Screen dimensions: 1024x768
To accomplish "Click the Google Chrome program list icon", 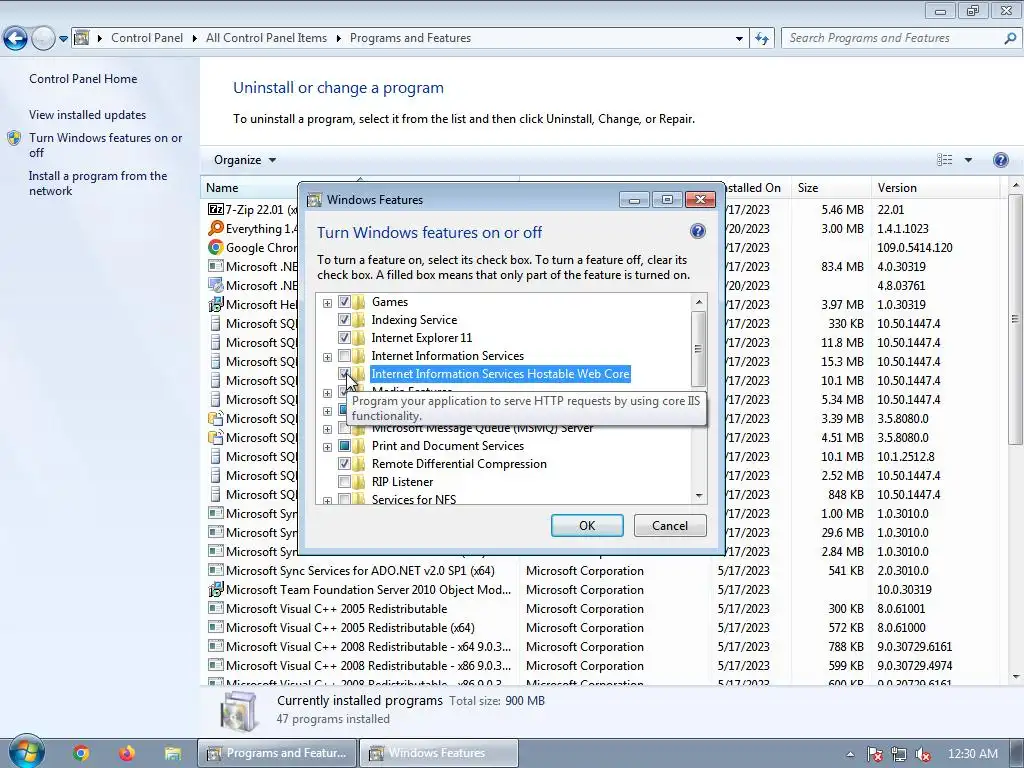I will click(x=216, y=248).
